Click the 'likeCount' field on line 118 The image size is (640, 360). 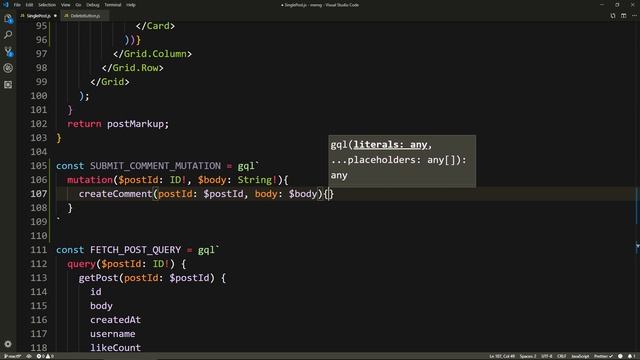coord(116,348)
